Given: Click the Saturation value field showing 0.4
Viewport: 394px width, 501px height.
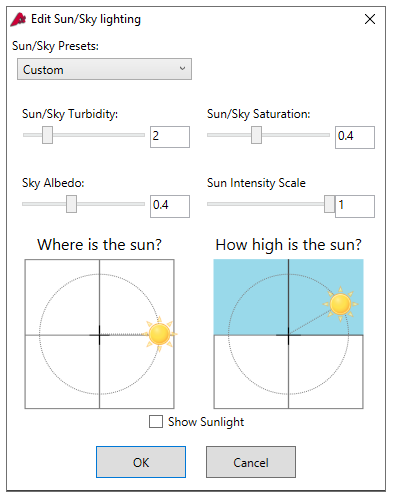Looking at the screenshot, I should tap(355, 137).
